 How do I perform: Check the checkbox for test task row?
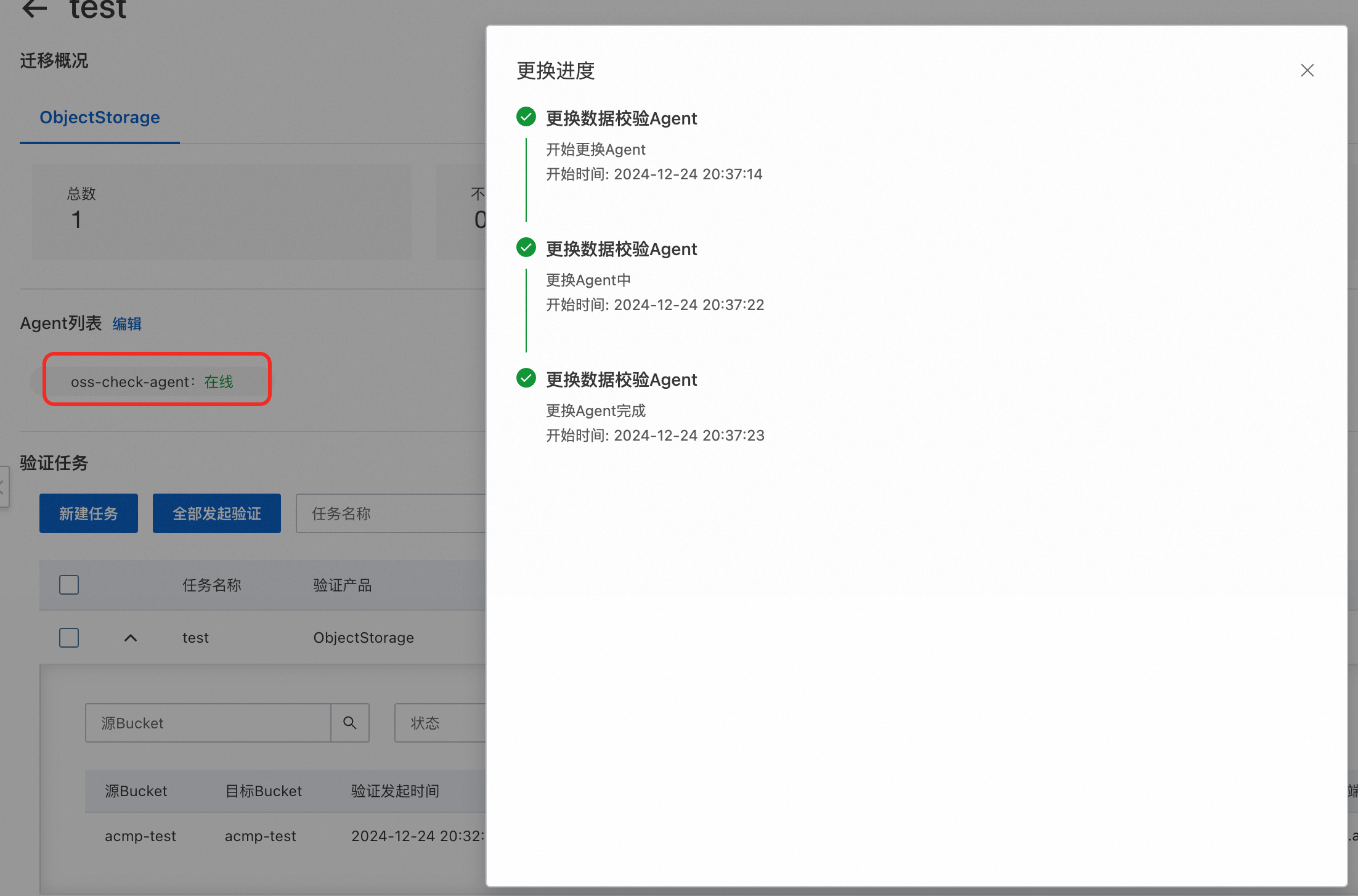point(69,638)
